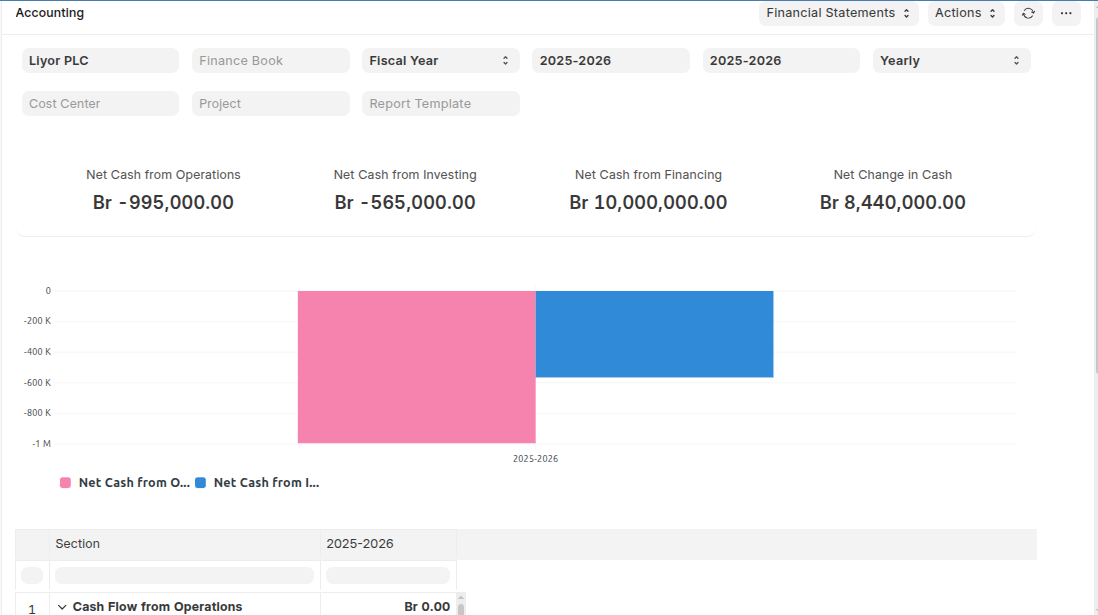Click the refresh report icon
The image size is (1098, 615).
click(x=1028, y=13)
